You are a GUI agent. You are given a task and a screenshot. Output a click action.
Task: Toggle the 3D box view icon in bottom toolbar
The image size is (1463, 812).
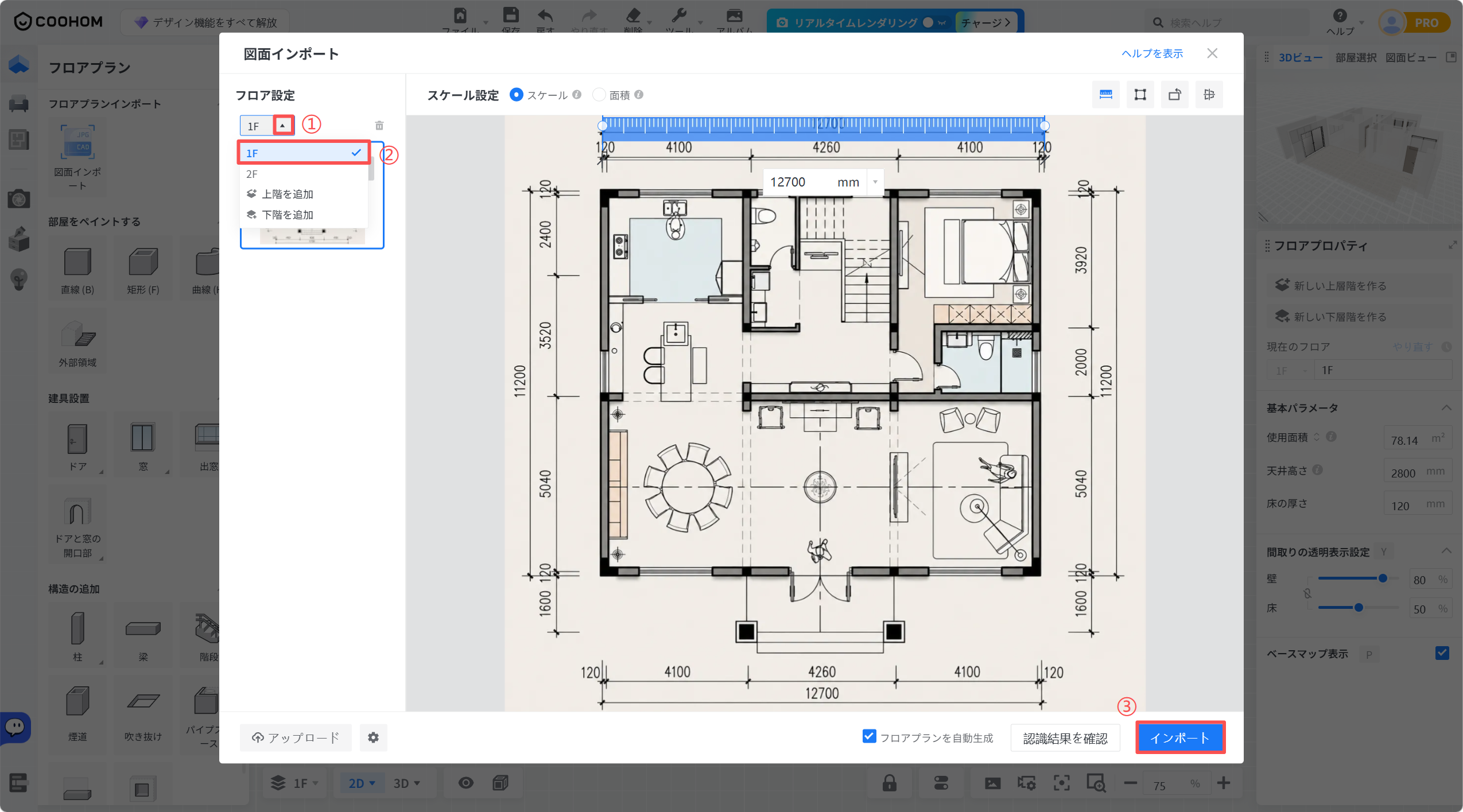pyautogui.click(x=500, y=783)
